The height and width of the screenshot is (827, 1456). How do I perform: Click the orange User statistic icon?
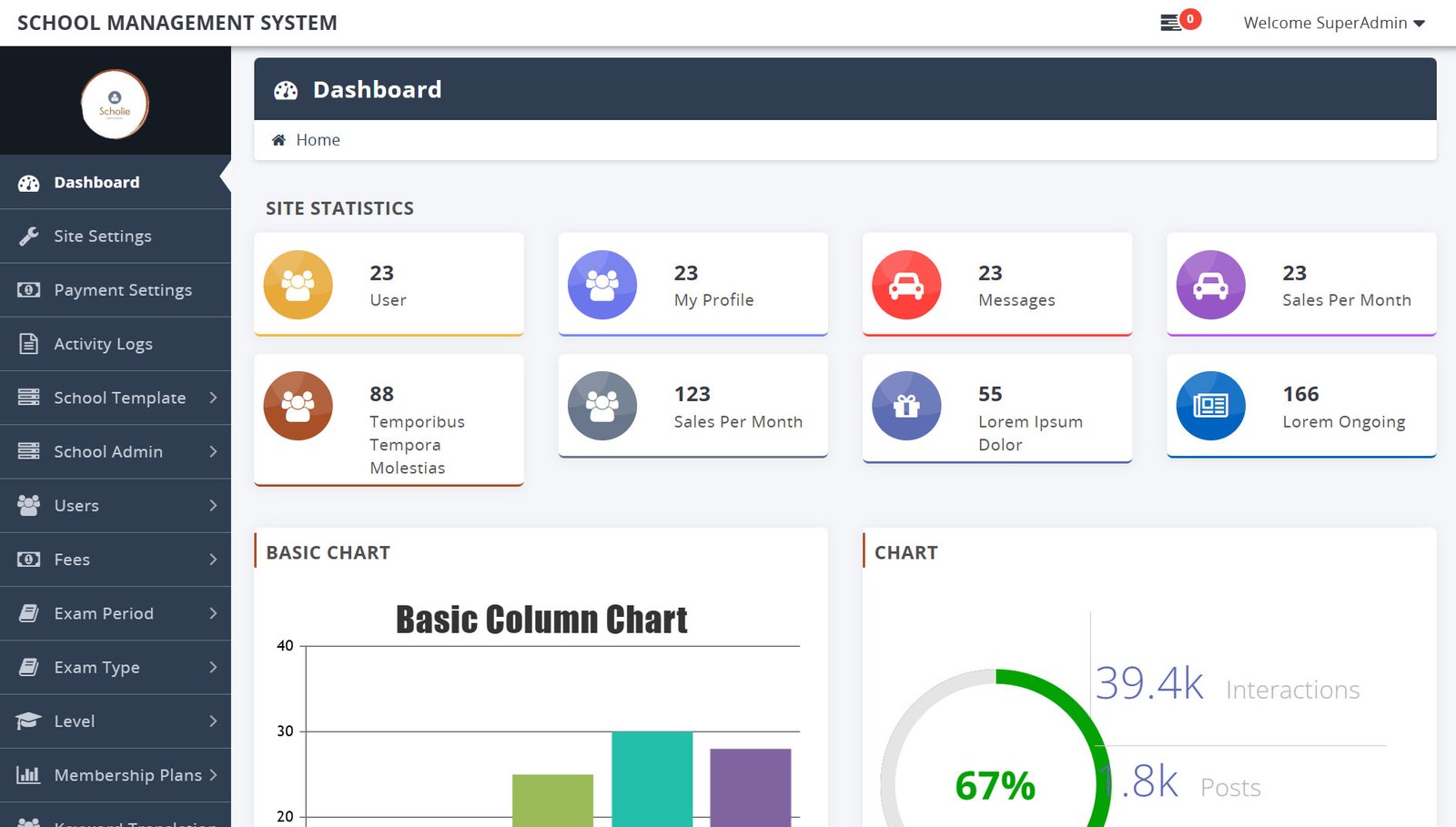298,285
